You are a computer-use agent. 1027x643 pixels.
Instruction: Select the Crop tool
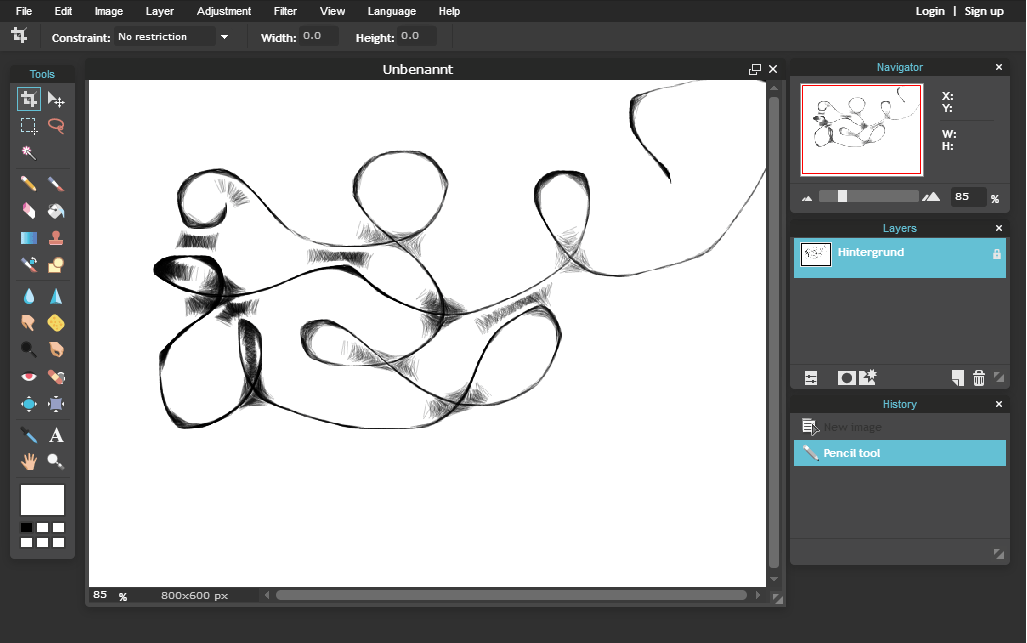click(28, 99)
